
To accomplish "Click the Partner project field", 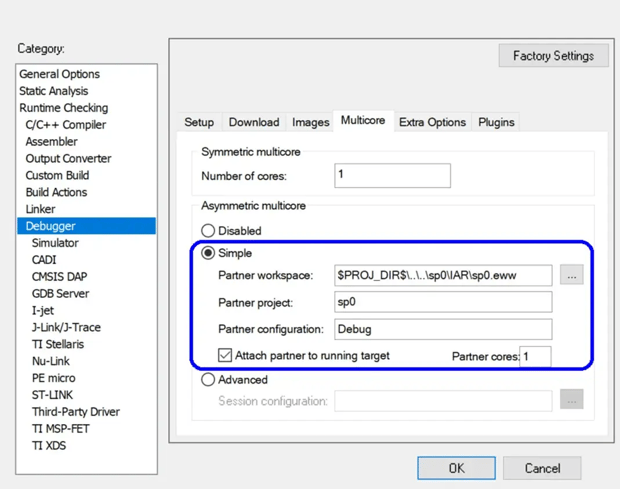I will [443, 302].
